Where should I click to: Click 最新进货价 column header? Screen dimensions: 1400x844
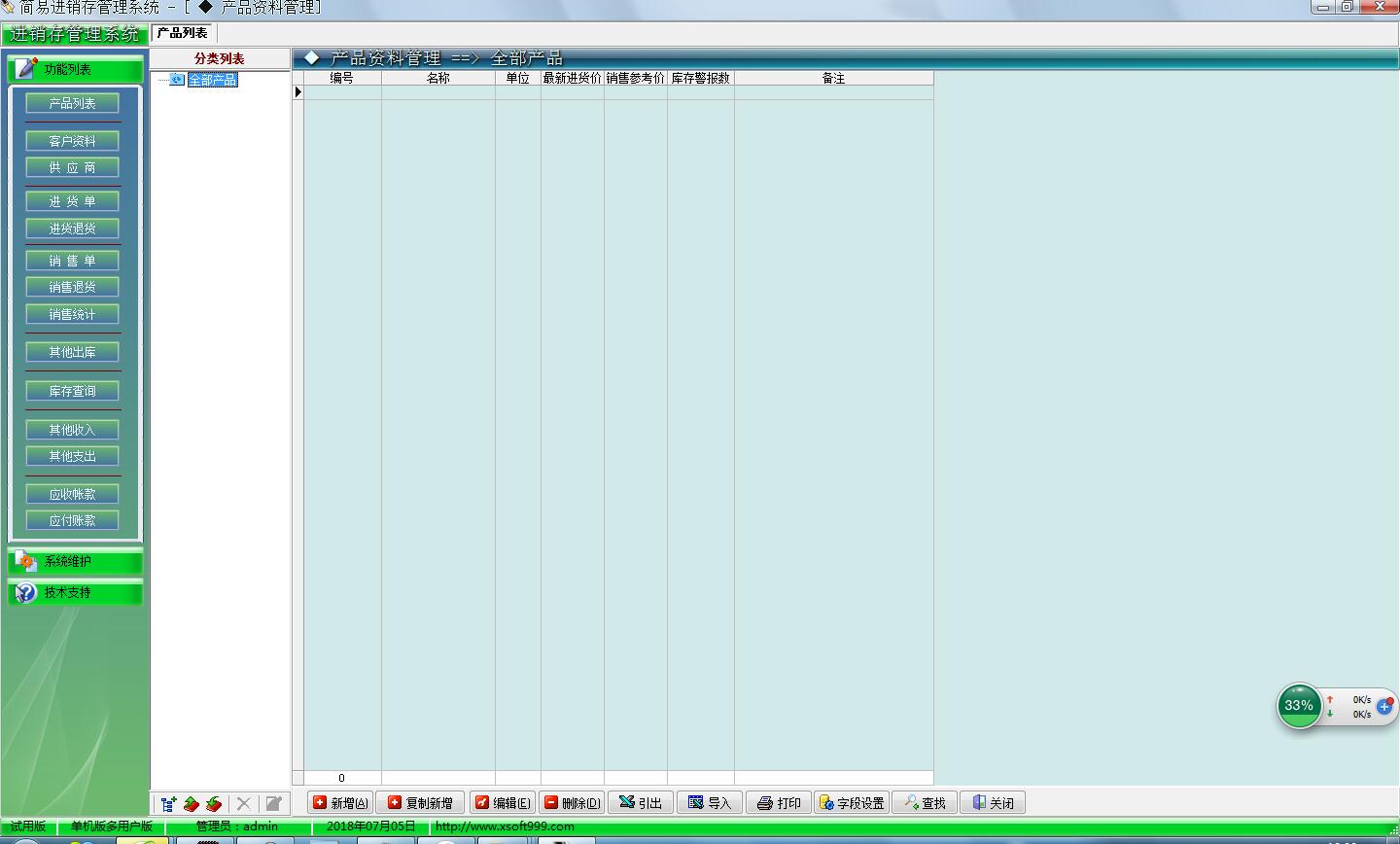[573, 78]
